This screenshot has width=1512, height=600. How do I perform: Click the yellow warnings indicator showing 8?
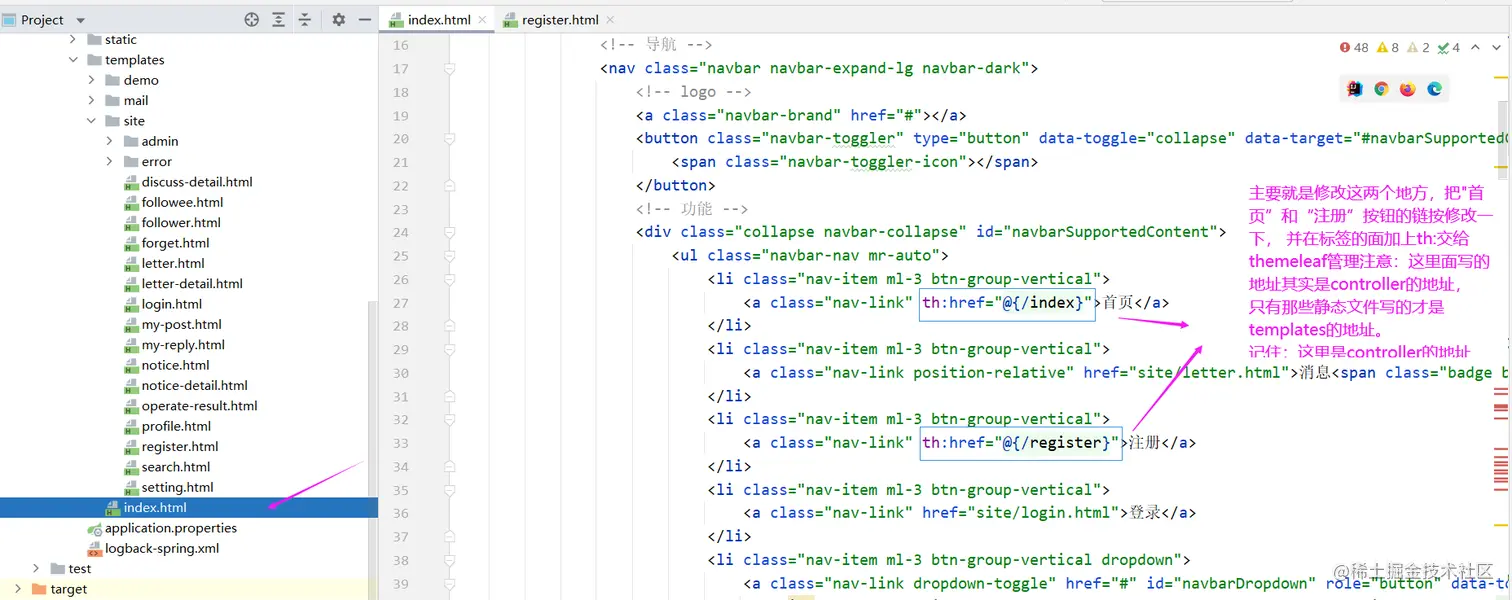[1388, 47]
